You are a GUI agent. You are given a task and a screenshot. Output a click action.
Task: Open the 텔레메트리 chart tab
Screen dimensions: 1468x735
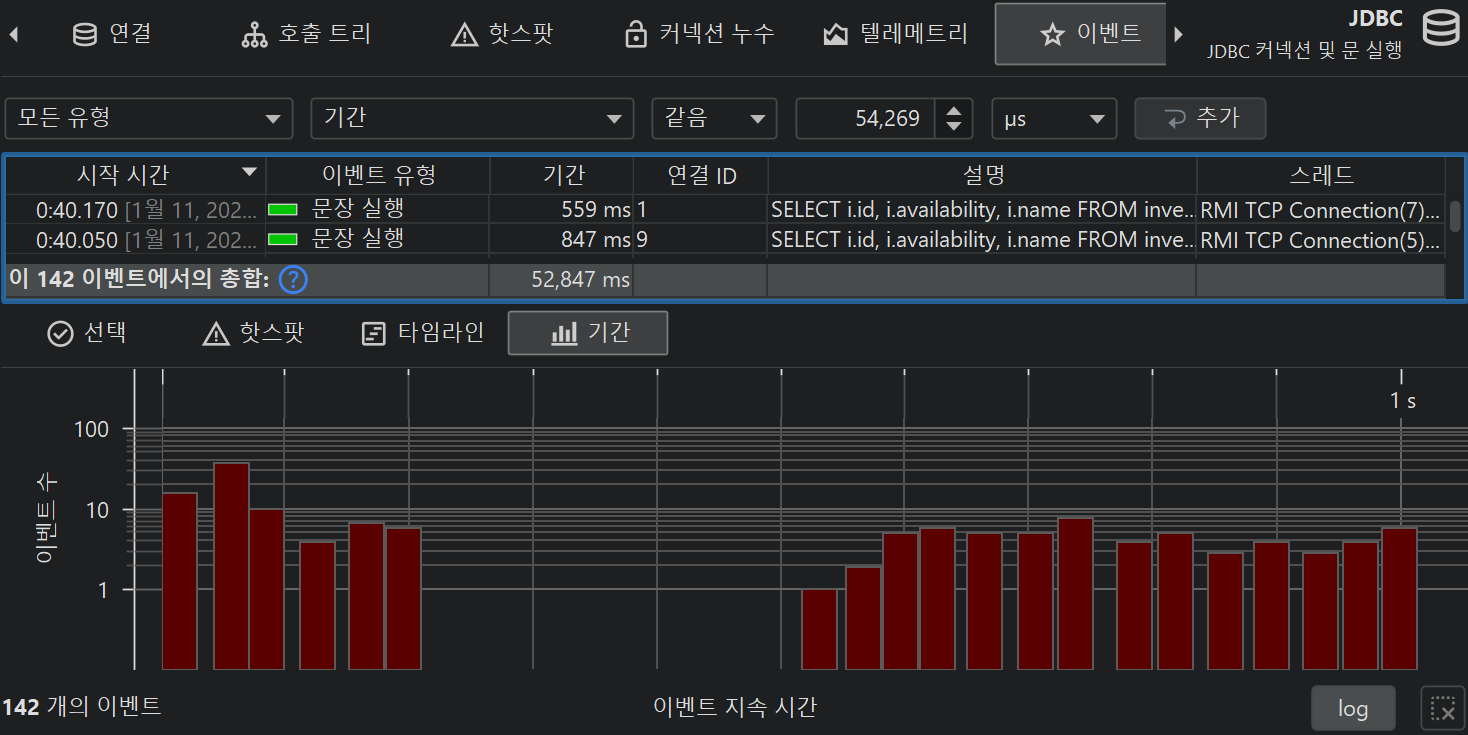coord(895,34)
